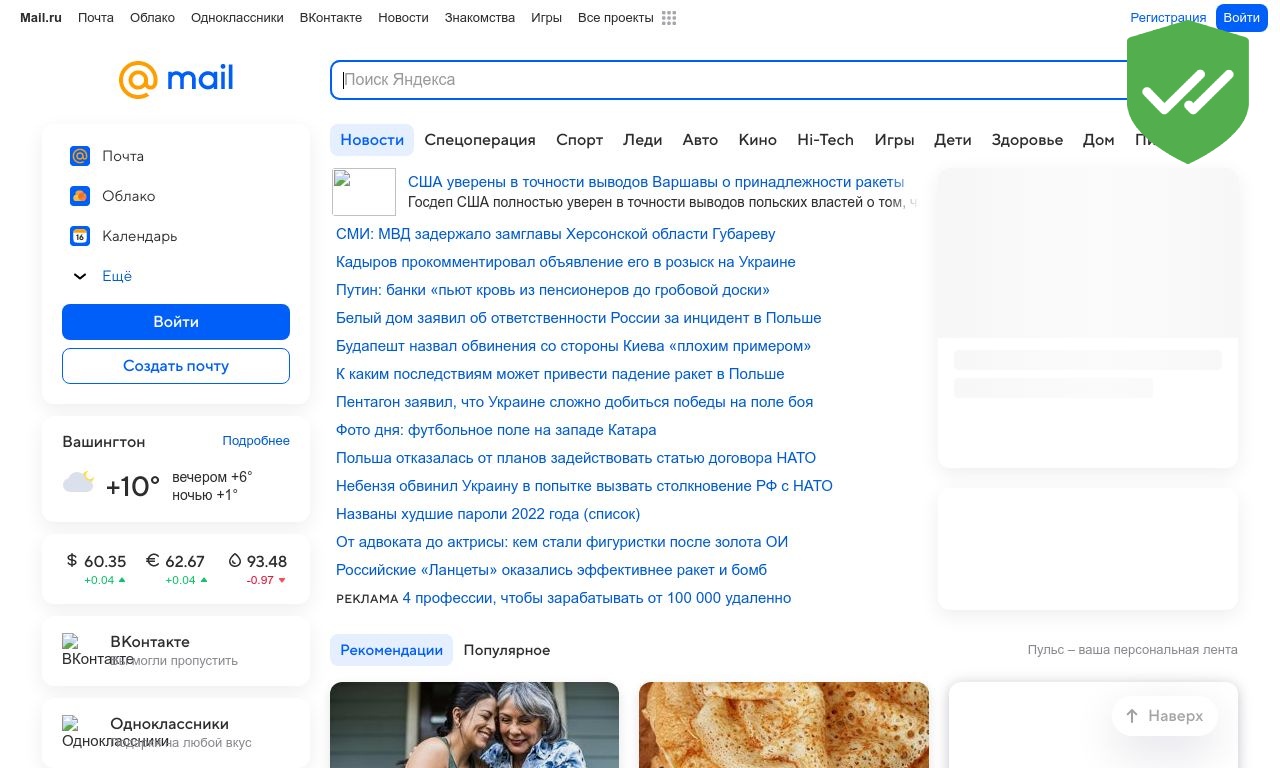This screenshot has width=1280, height=768.
Task: Click the ad link about 4 профессии
Action: click(597, 598)
